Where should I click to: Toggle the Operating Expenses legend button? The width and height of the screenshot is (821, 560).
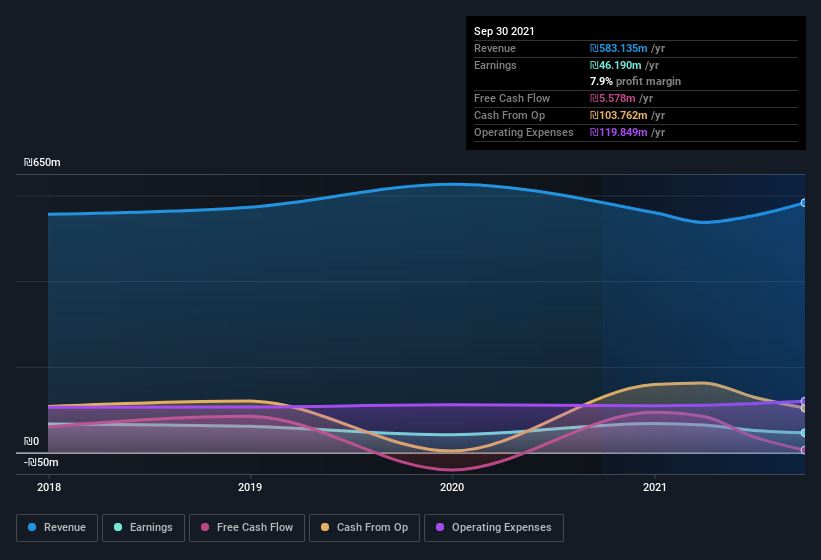point(494,528)
